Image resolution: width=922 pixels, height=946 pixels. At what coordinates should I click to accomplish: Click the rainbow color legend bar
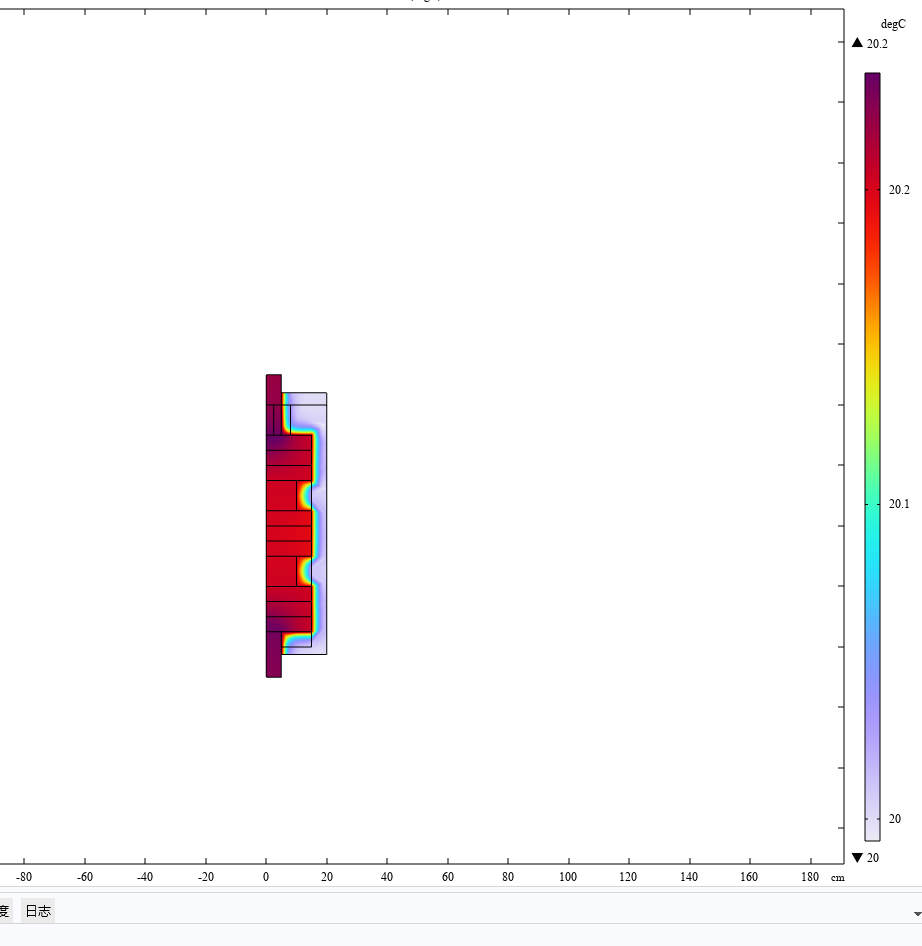[x=872, y=457]
